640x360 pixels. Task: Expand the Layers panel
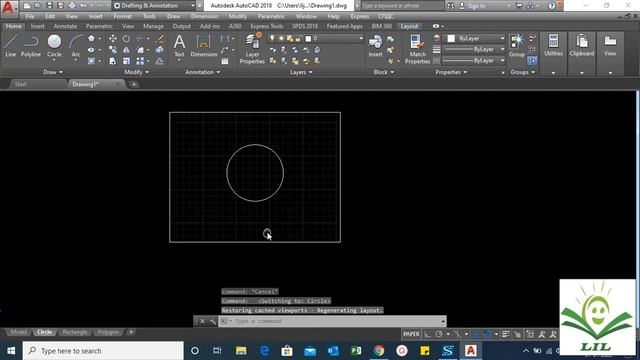301,72
